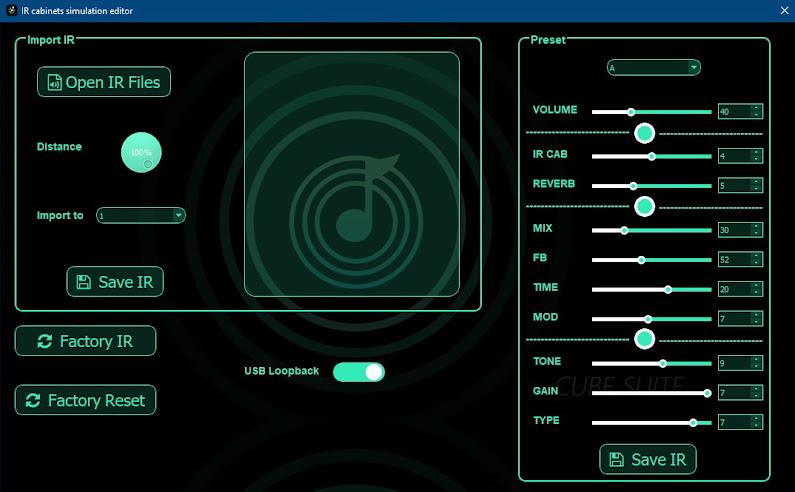The height and width of the screenshot is (492, 795).
Task: Click the TIME slider handle
Action: coord(668,289)
